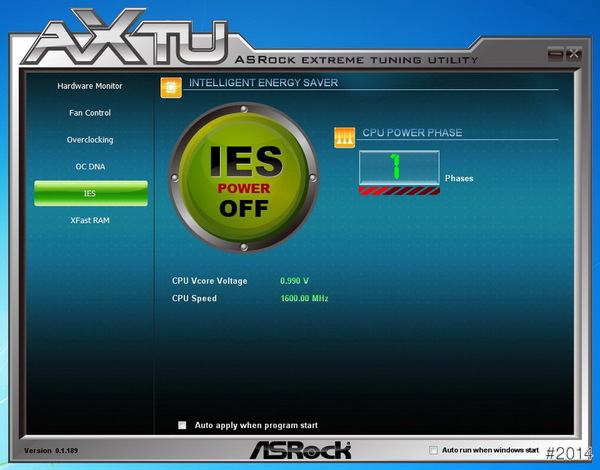Click the CPU Power Phase icon

[x=344, y=137]
